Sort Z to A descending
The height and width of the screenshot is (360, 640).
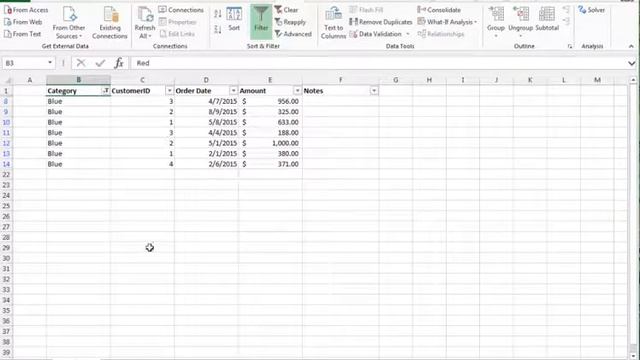[218, 29]
